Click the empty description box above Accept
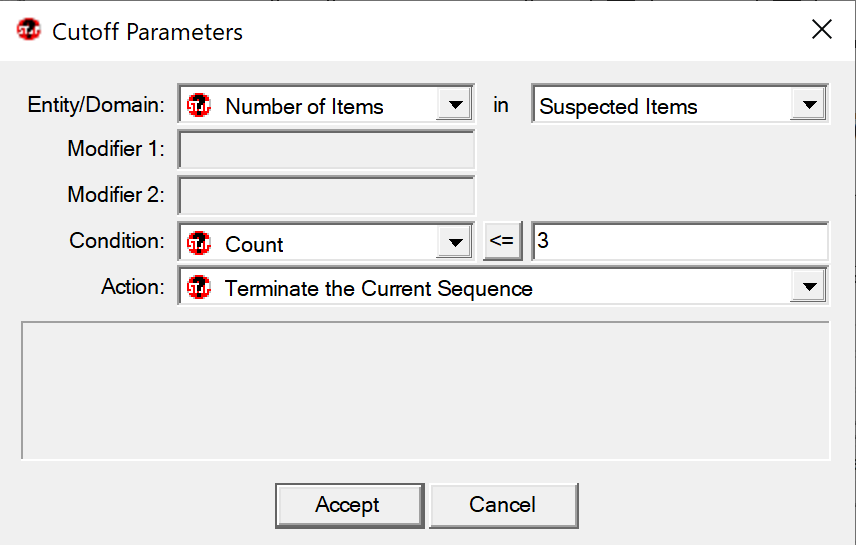 click(x=426, y=390)
